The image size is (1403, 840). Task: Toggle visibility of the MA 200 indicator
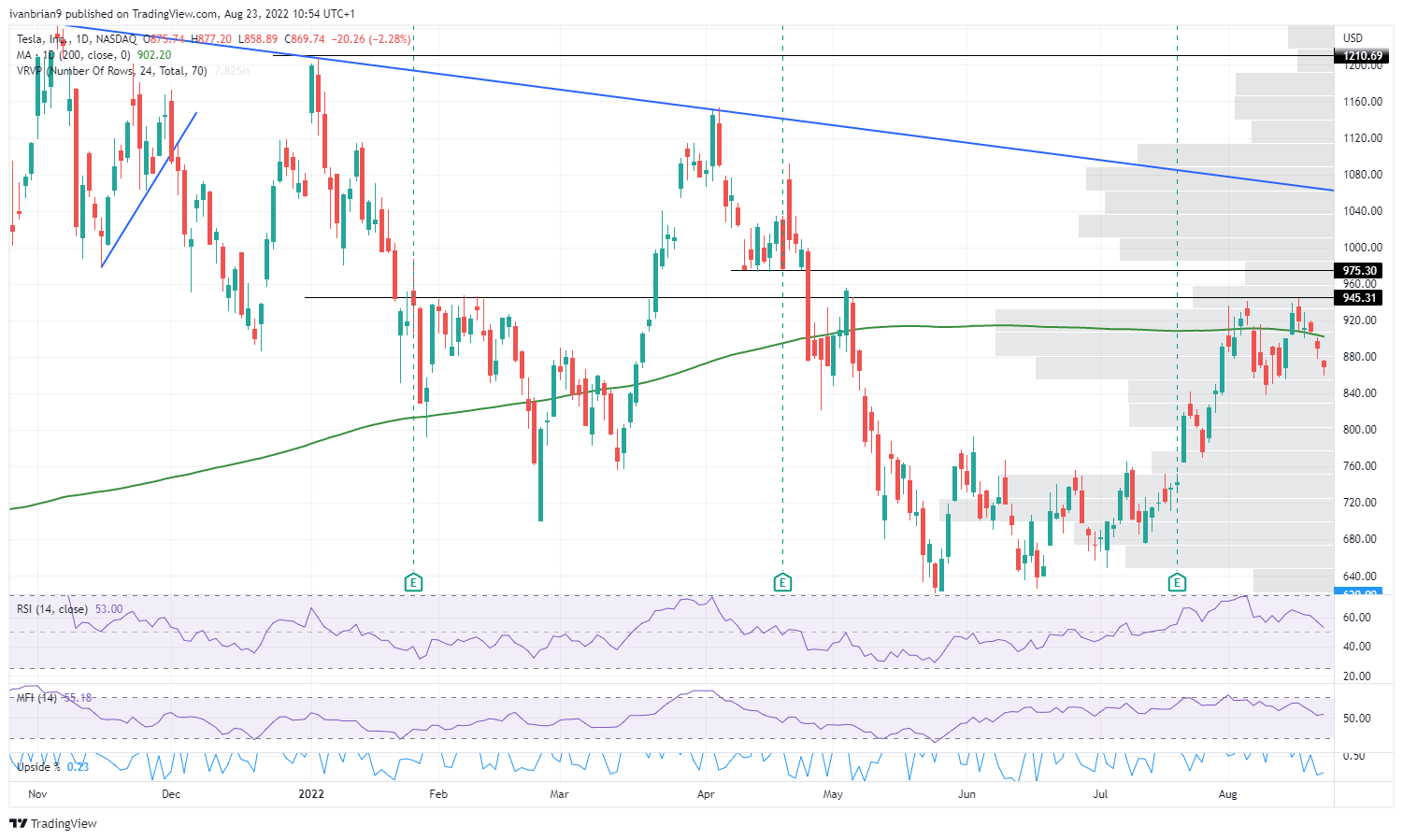pyautogui.click(x=65, y=55)
